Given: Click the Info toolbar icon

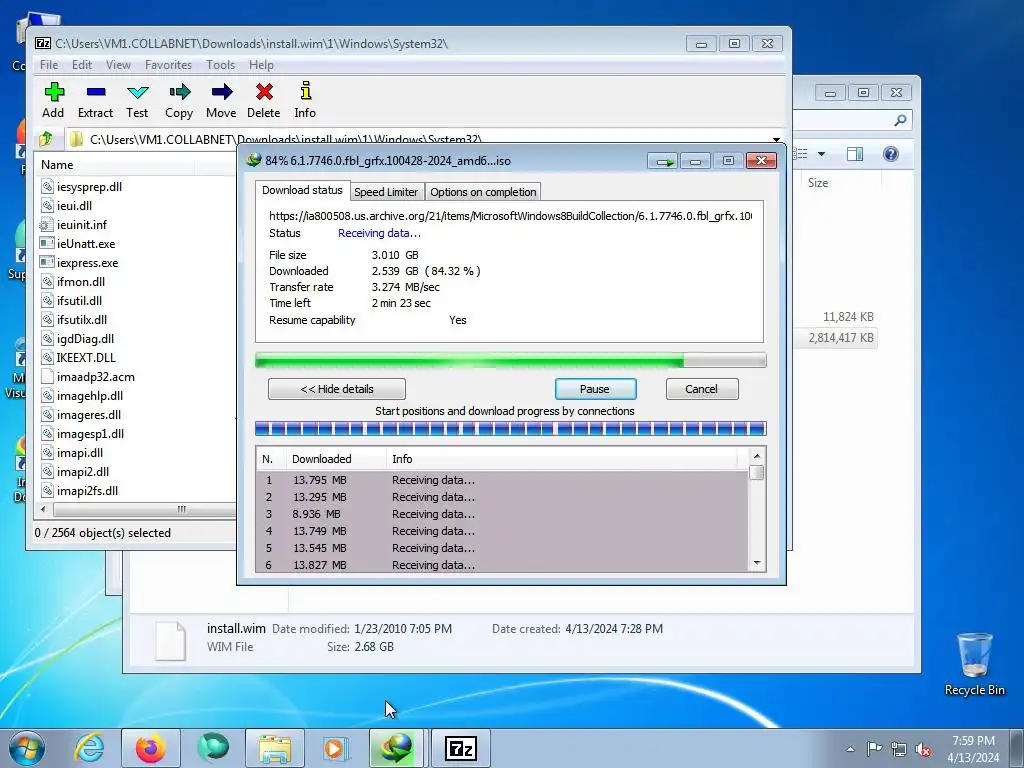Looking at the screenshot, I should 305,101.
